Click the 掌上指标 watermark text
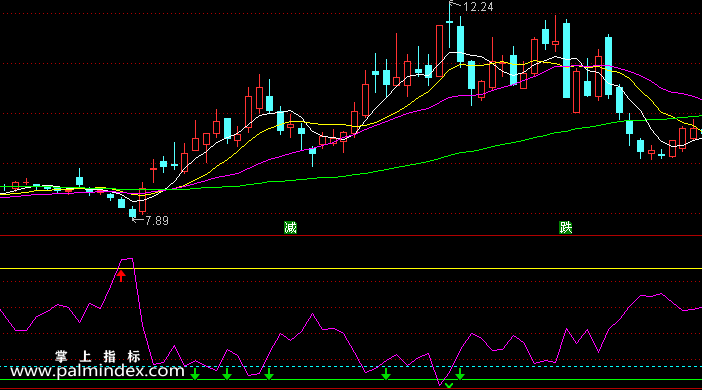702x390 pixels. (x=98, y=356)
